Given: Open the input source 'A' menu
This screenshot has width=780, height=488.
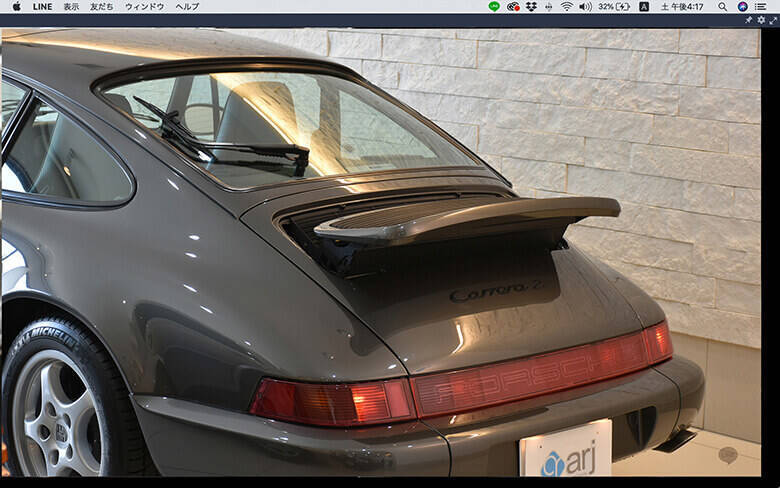Looking at the screenshot, I should (644, 6).
